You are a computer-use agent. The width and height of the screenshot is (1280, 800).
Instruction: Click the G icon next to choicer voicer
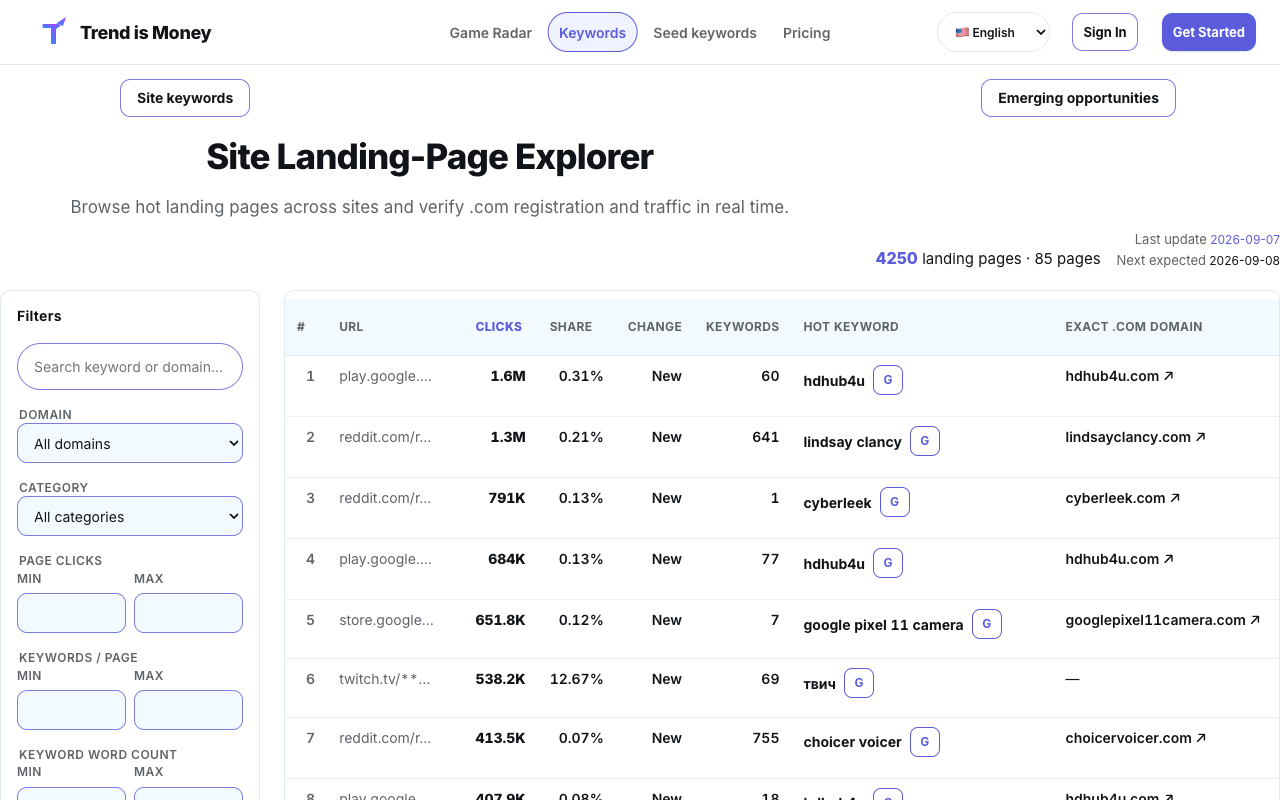click(925, 741)
